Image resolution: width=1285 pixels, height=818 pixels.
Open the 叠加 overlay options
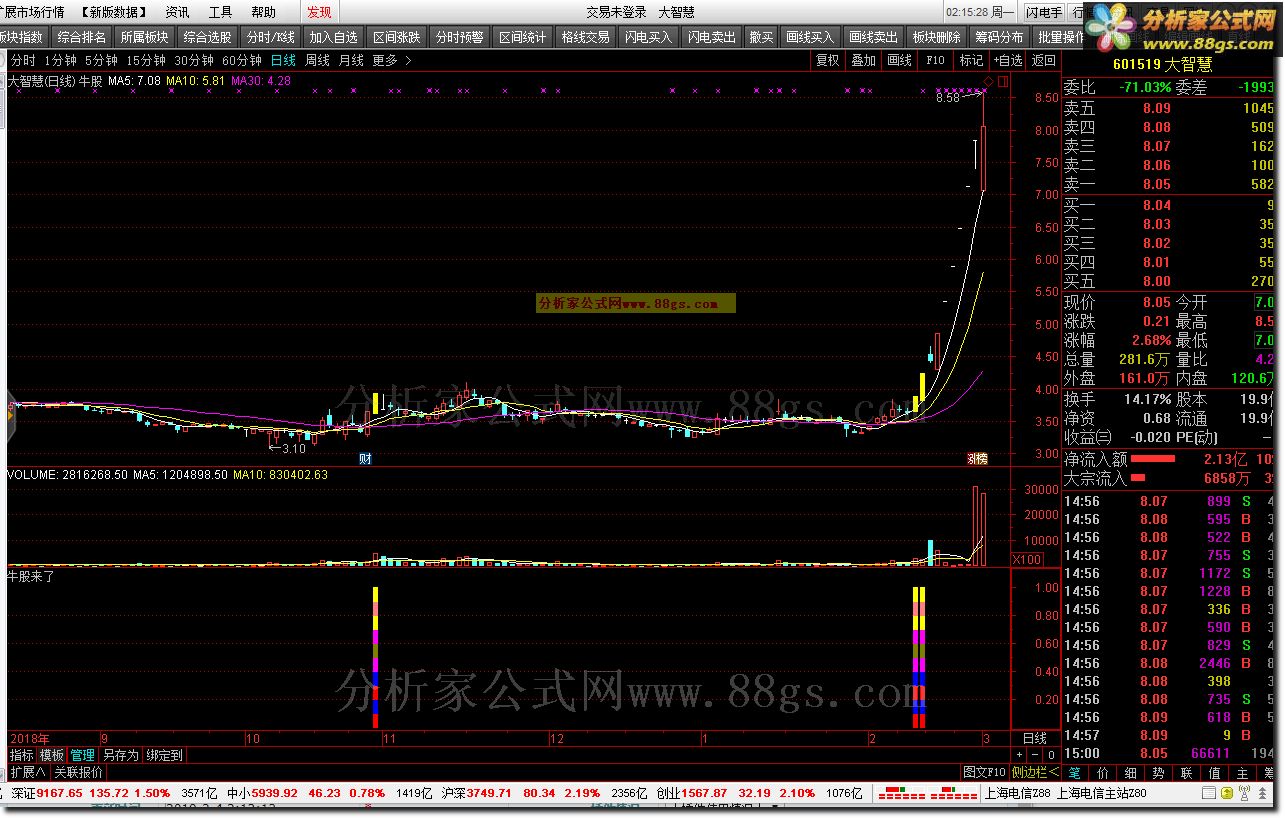(x=863, y=60)
